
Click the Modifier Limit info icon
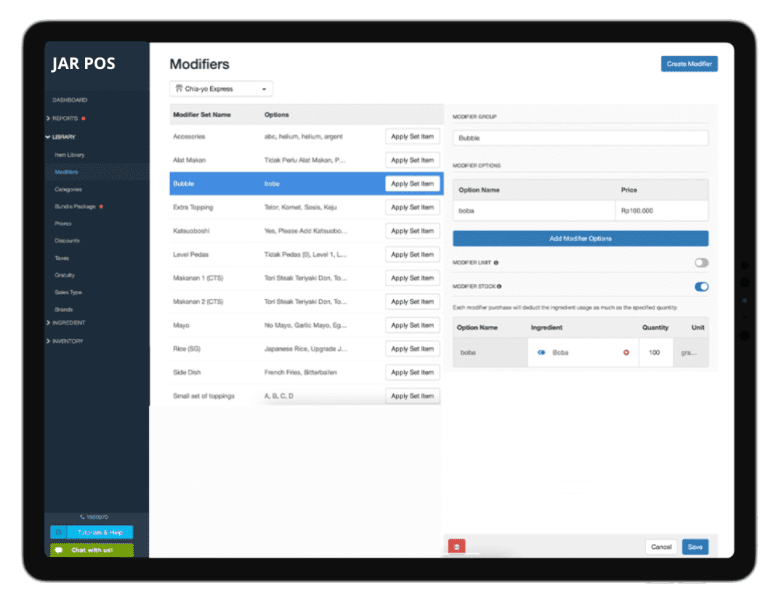coord(496,263)
